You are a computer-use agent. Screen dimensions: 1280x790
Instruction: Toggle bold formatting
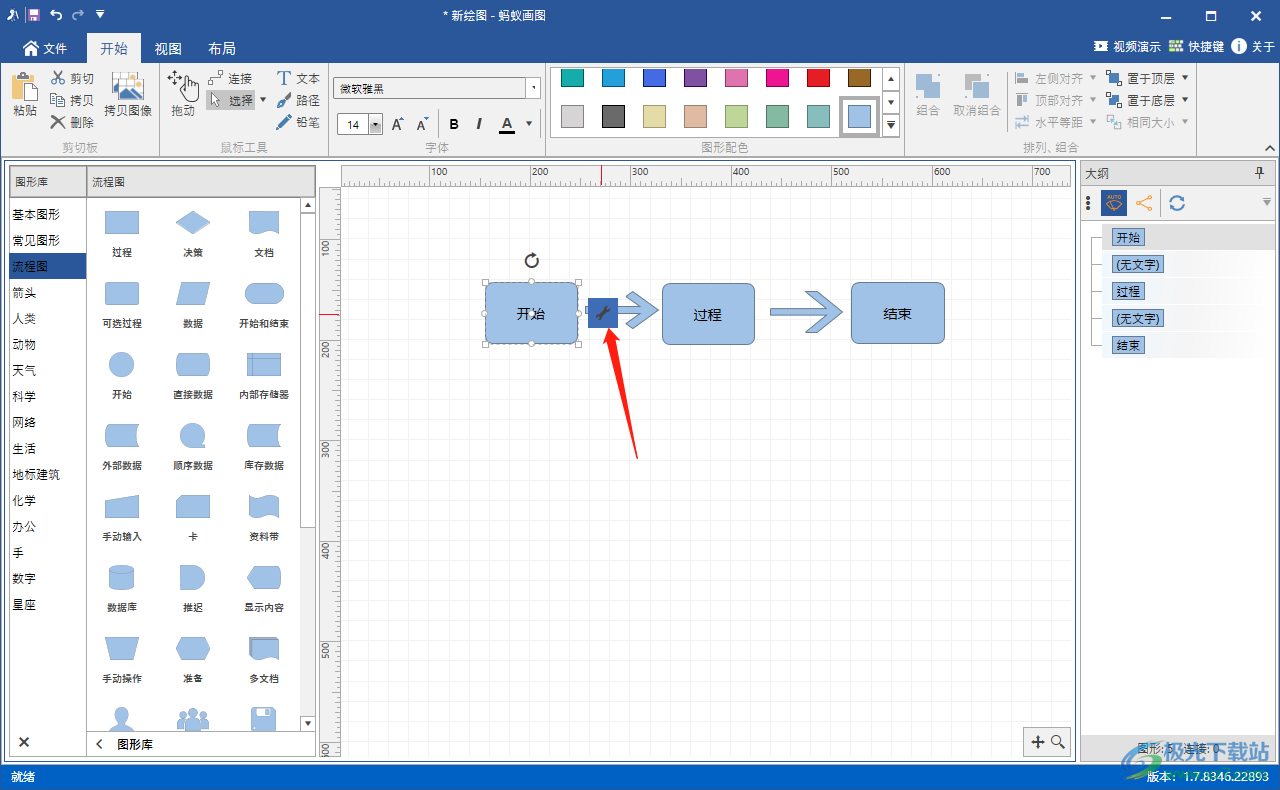pyautogui.click(x=454, y=124)
